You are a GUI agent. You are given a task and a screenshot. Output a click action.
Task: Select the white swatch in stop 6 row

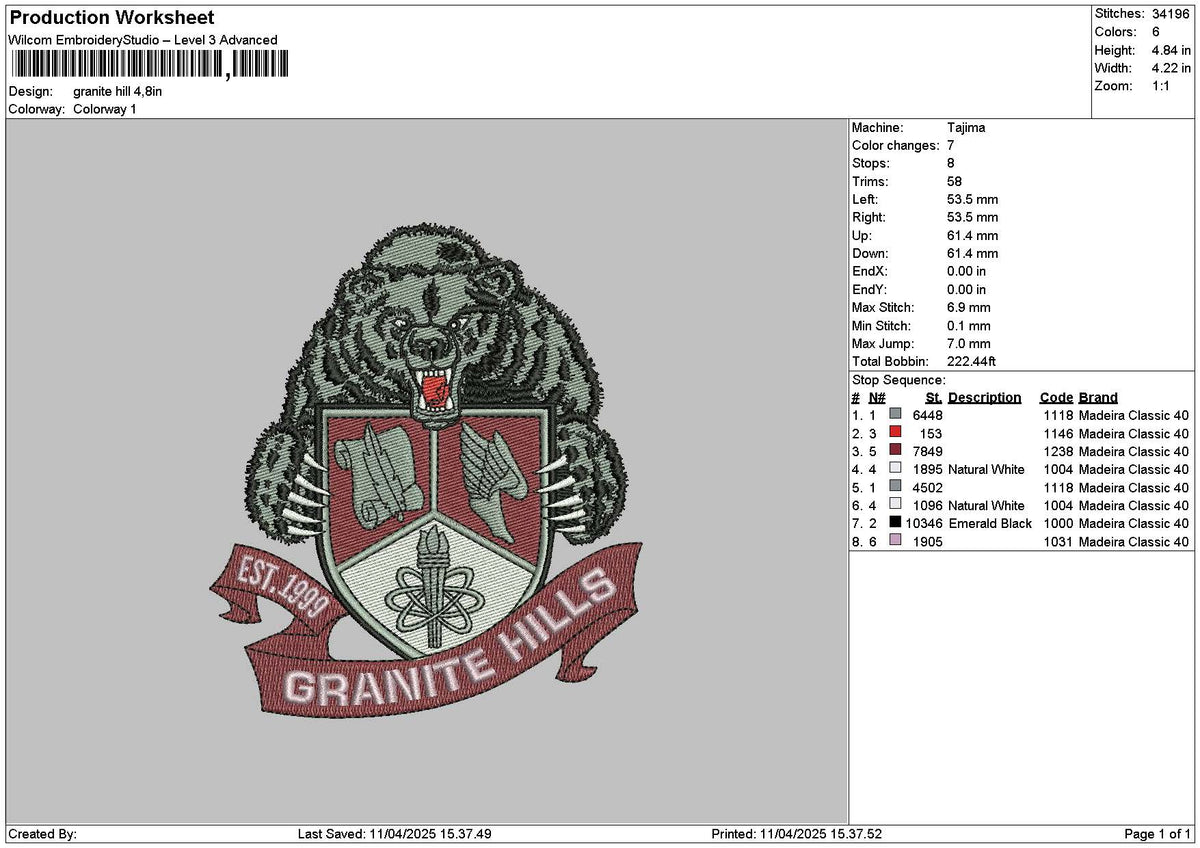[895, 504]
